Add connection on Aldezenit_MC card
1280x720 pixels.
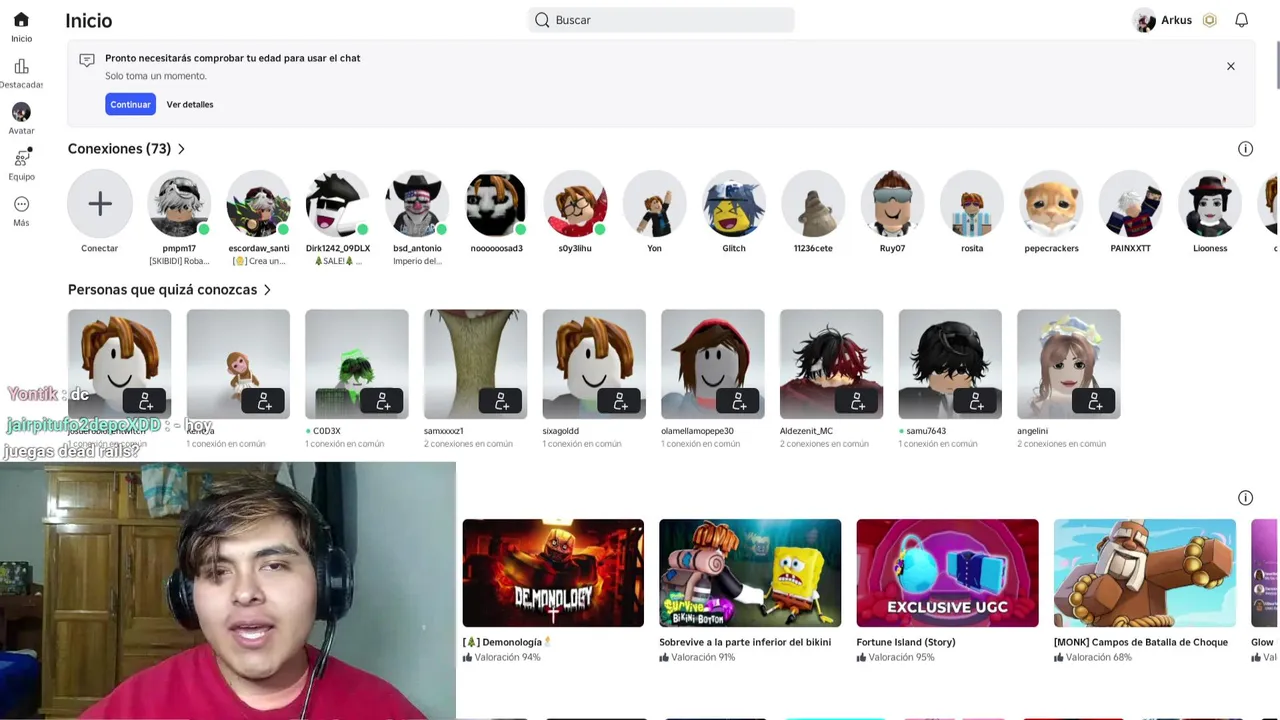[x=858, y=401]
